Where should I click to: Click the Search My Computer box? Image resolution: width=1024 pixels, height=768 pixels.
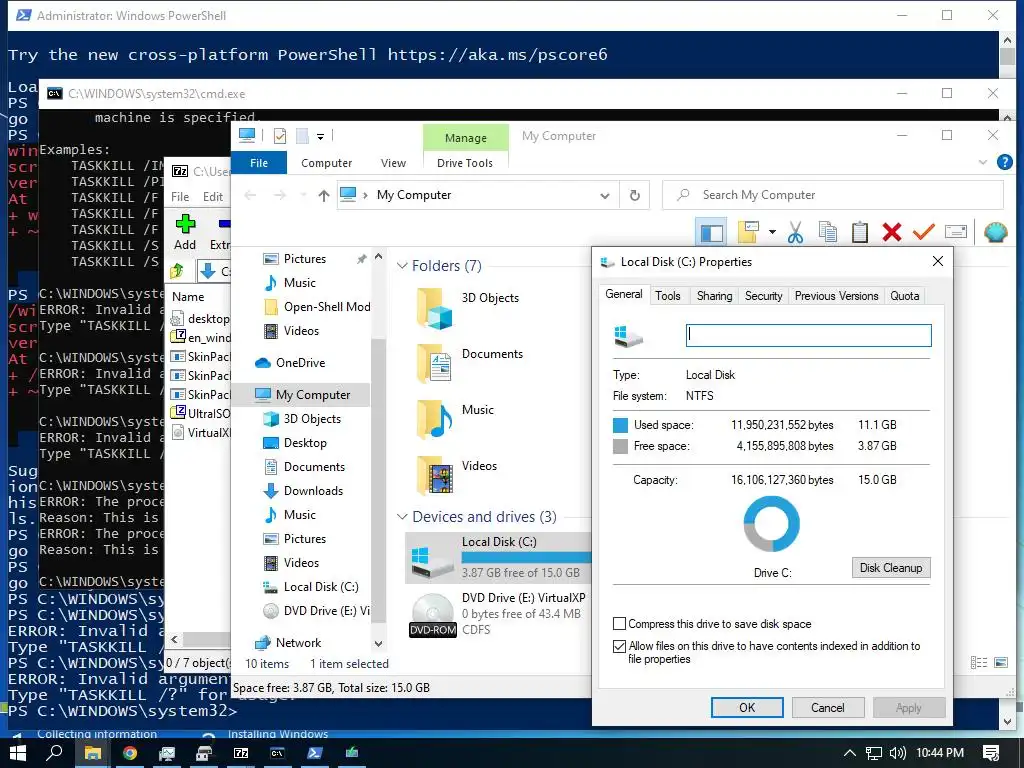(x=833, y=195)
